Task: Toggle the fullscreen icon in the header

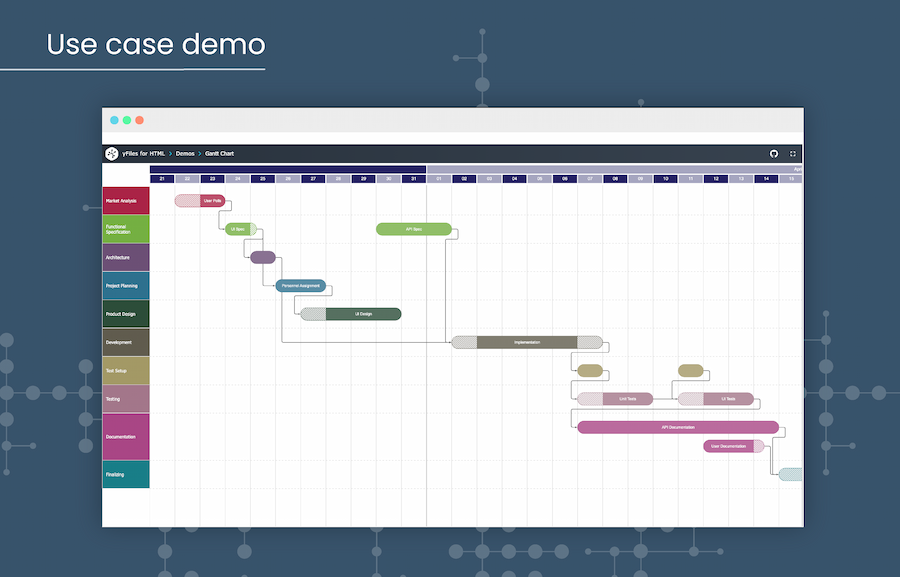Action: pyautogui.click(x=793, y=154)
